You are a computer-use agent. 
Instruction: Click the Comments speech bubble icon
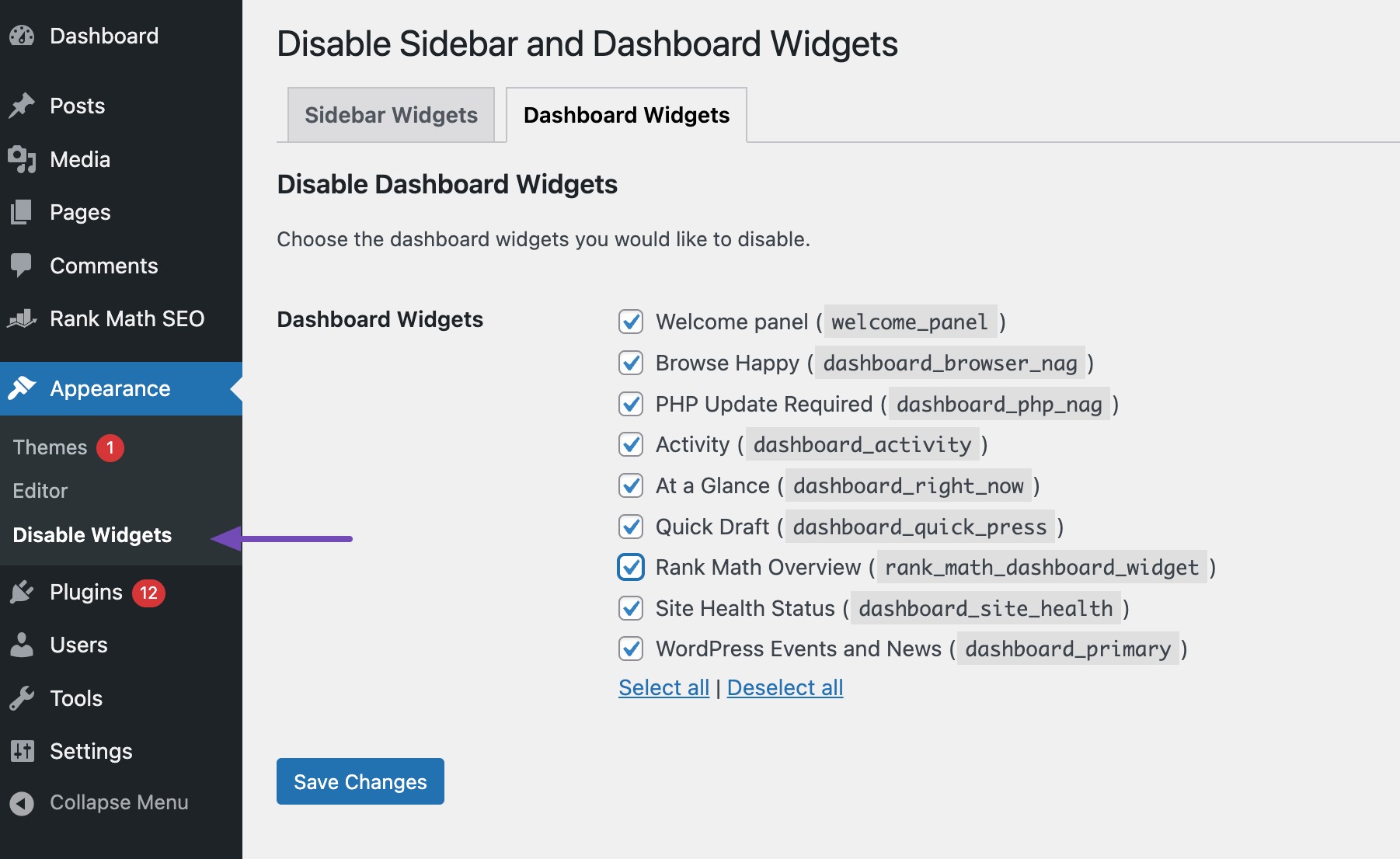point(22,266)
